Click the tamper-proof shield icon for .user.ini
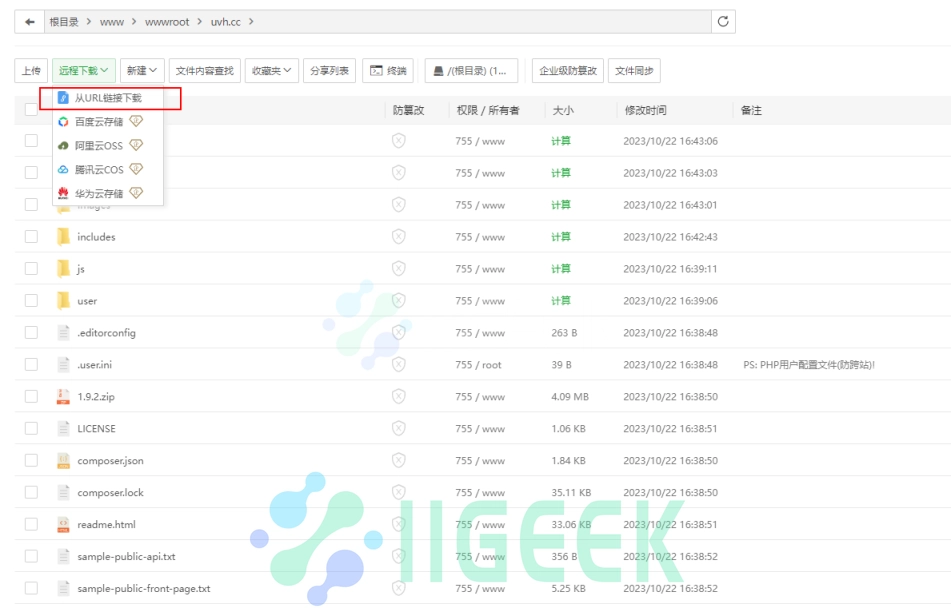This screenshot has width=951, height=612. pyautogui.click(x=399, y=365)
